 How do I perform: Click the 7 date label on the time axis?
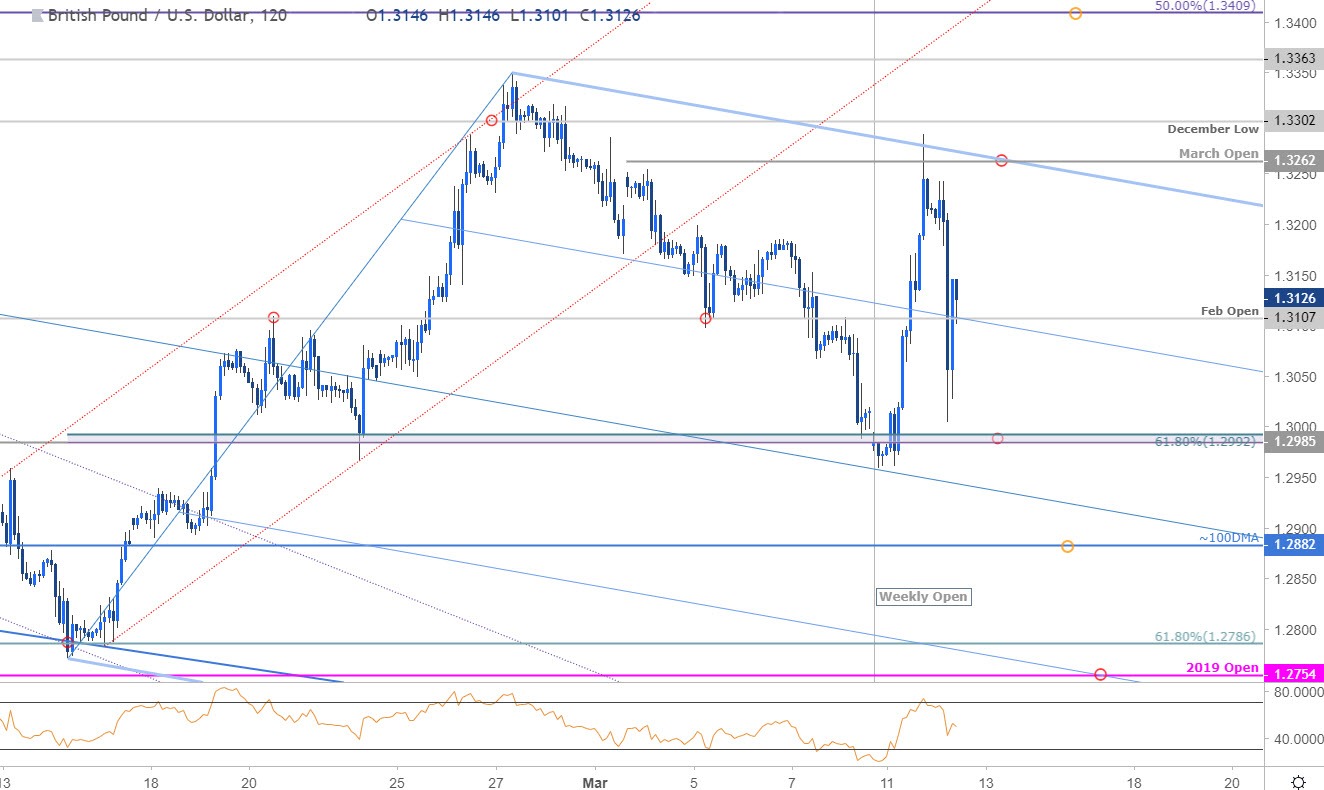pos(791,782)
